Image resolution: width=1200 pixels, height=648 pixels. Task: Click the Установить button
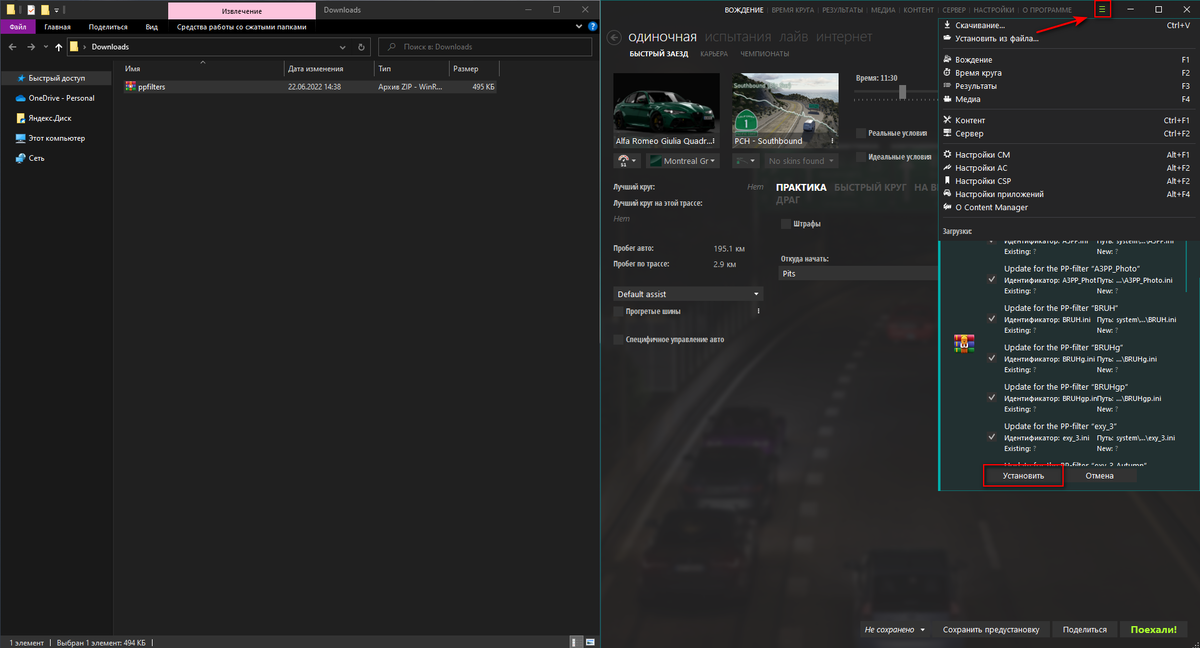click(1023, 476)
